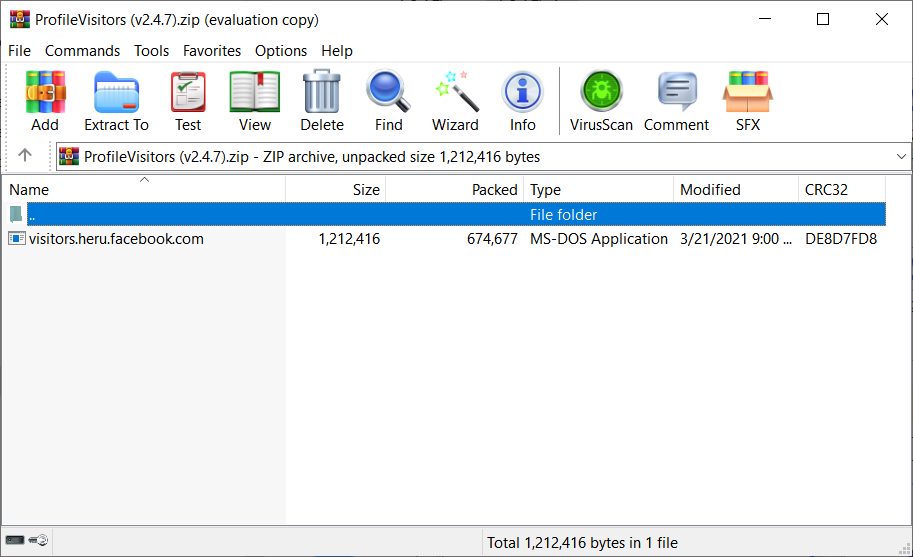The height and width of the screenshot is (557, 913).
Task: Click the File folder type cell
Action: coord(563,215)
